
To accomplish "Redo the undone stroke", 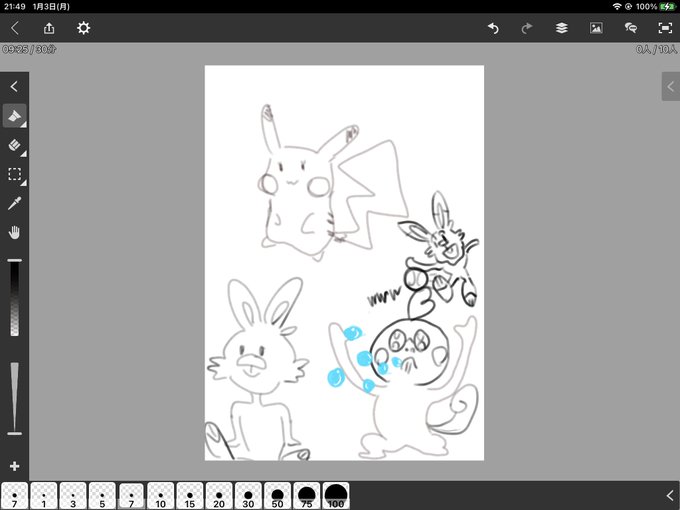I will tap(527, 28).
